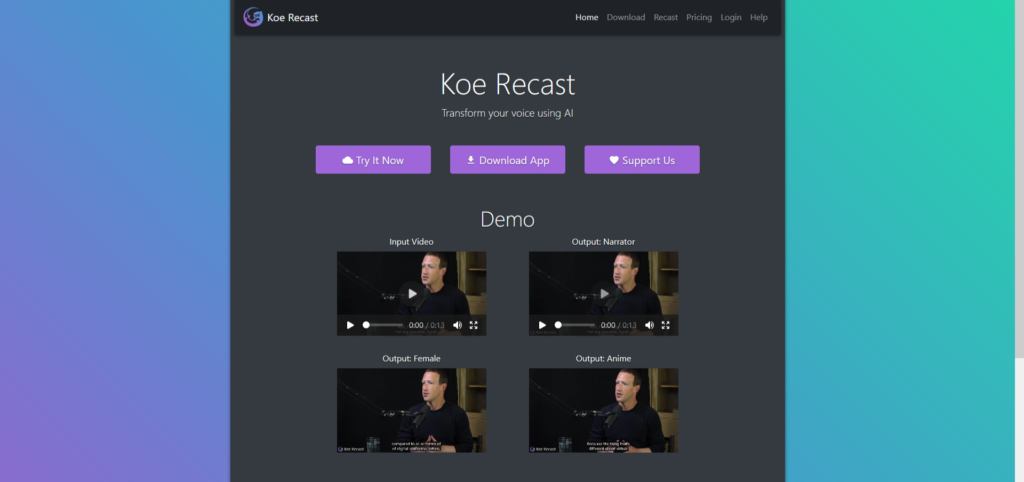Go to the Home nav item
Image resolution: width=1024 pixels, height=482 pixels.
[586, 18]
